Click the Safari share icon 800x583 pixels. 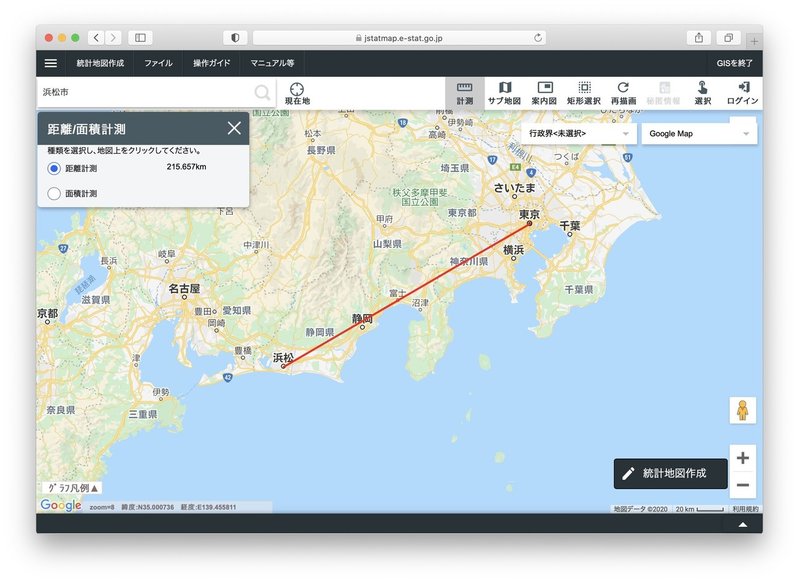699,38
